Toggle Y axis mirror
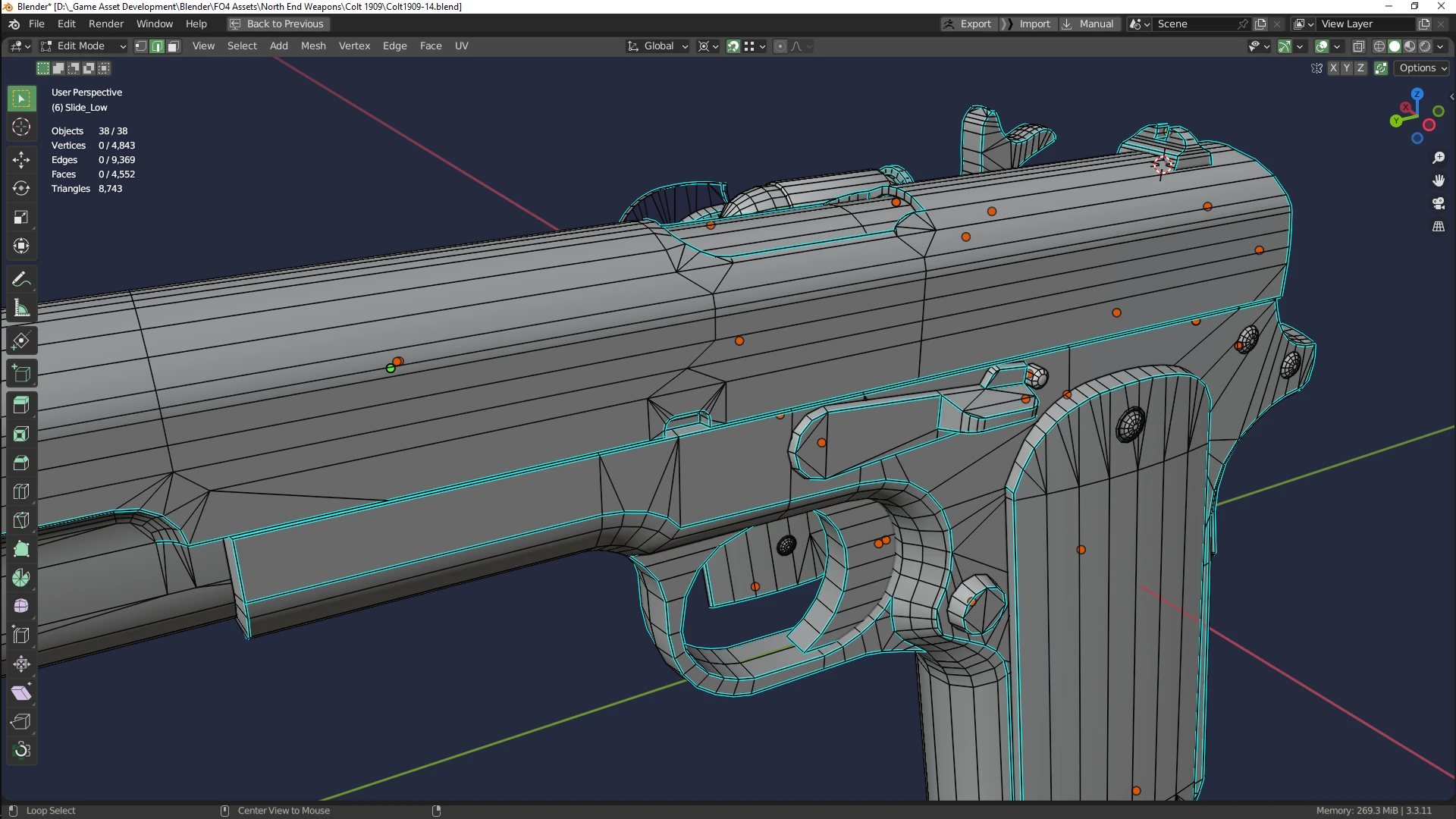Image resolution: width=1456 pixels, height=819 pixels. [1347, 68]
